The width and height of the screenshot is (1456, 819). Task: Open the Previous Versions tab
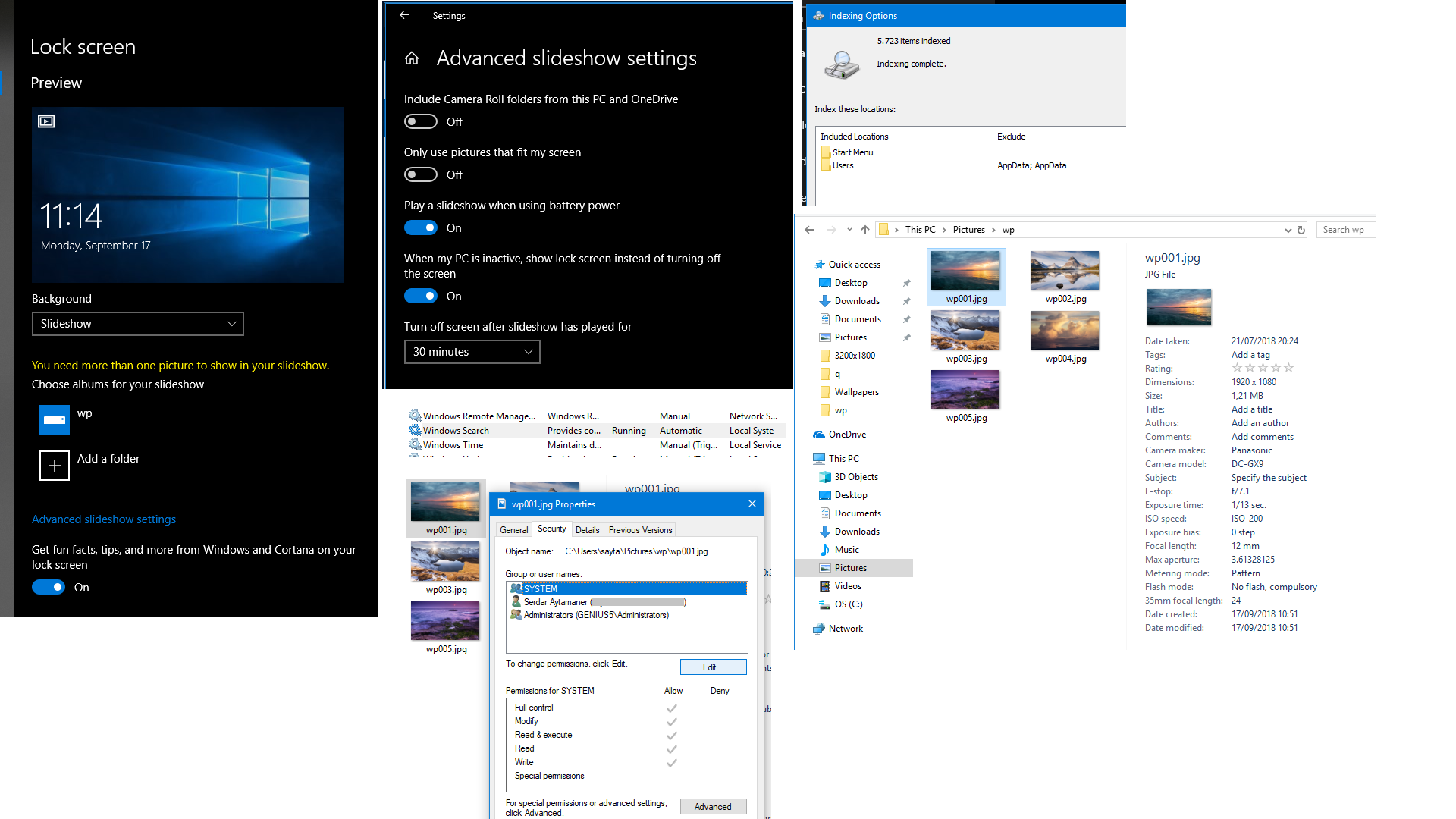[640, 530]
